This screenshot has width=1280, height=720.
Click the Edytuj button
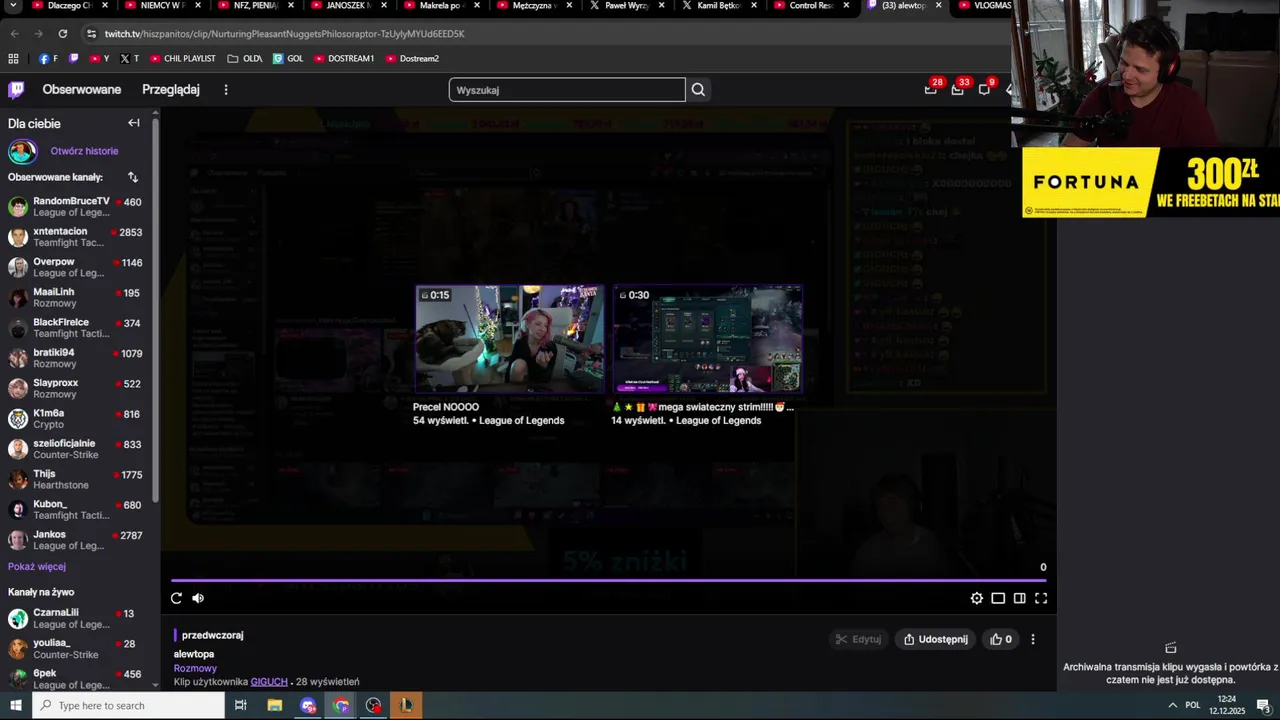pos(859,639)
